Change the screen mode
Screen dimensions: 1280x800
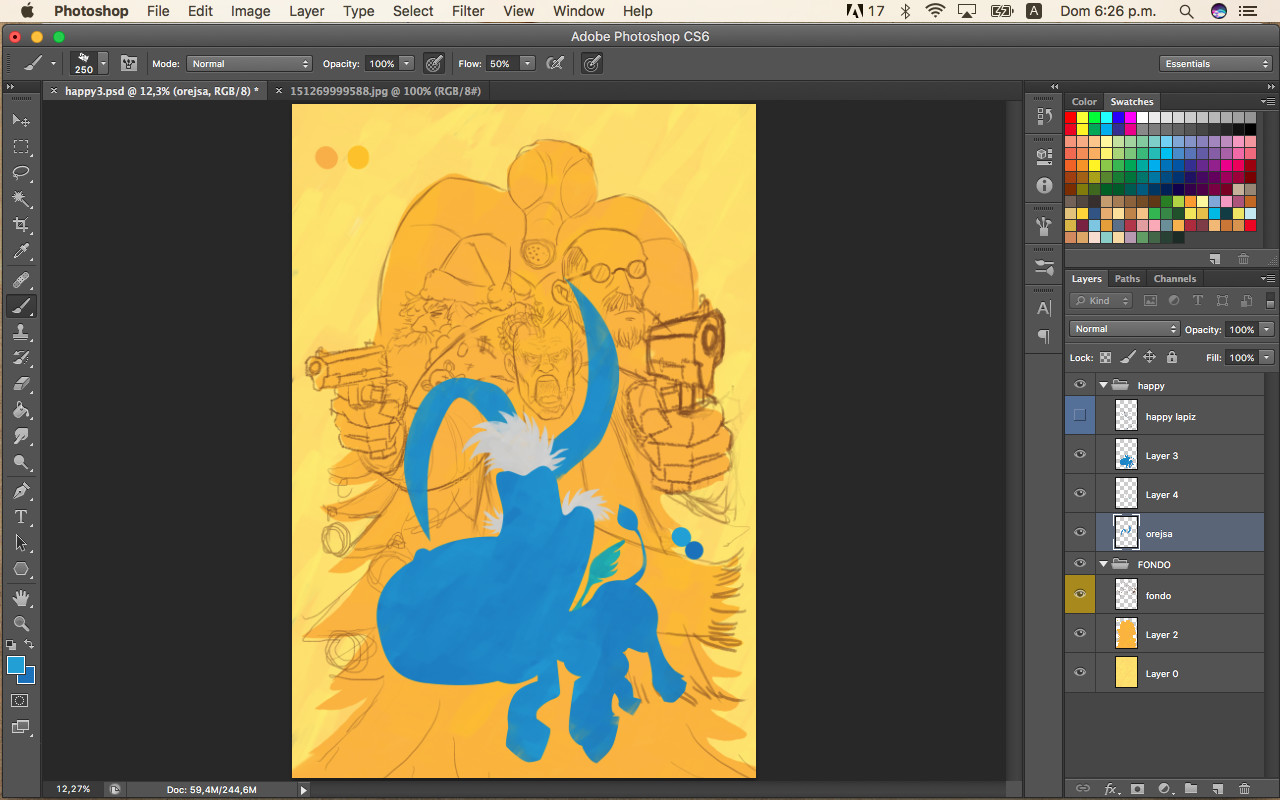[x=21, y=728]
